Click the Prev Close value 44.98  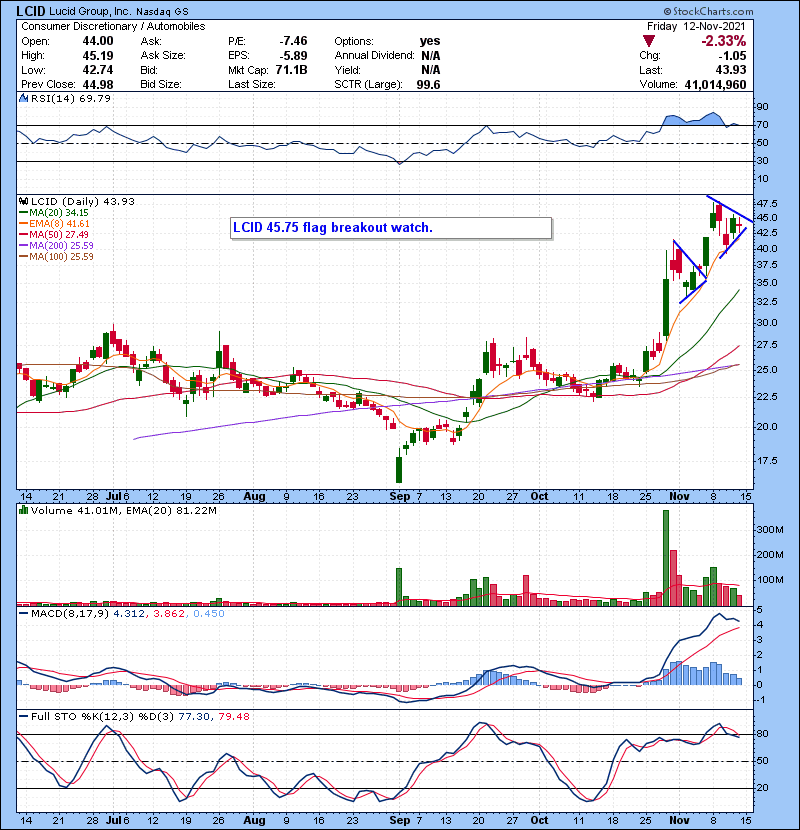point(98,84)
